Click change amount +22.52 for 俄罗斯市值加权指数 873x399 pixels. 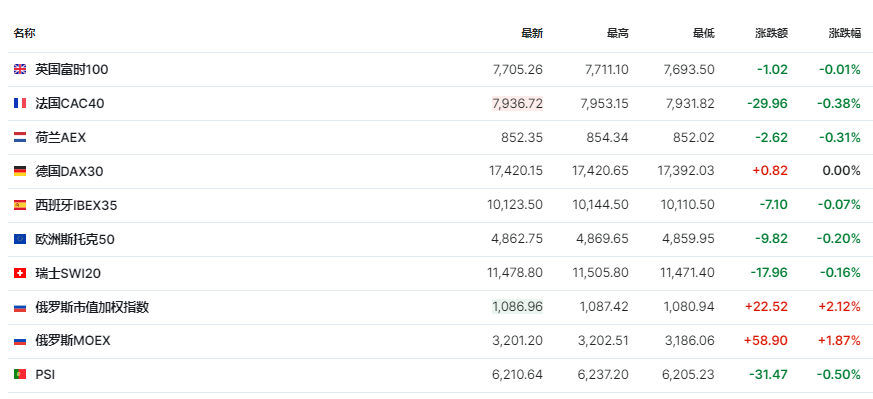coord(767,307)
